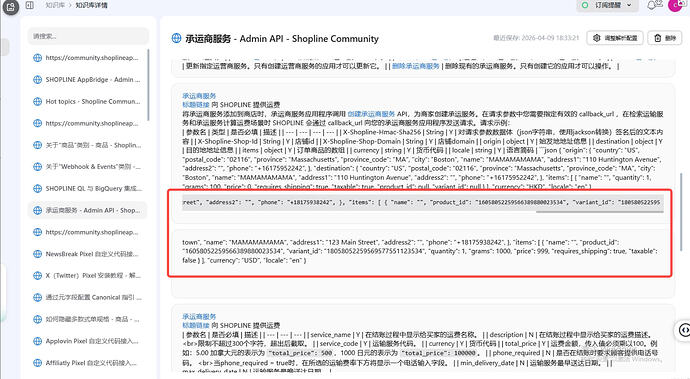Click the 最近保存 timestamp text

click(x=536, y=38)
